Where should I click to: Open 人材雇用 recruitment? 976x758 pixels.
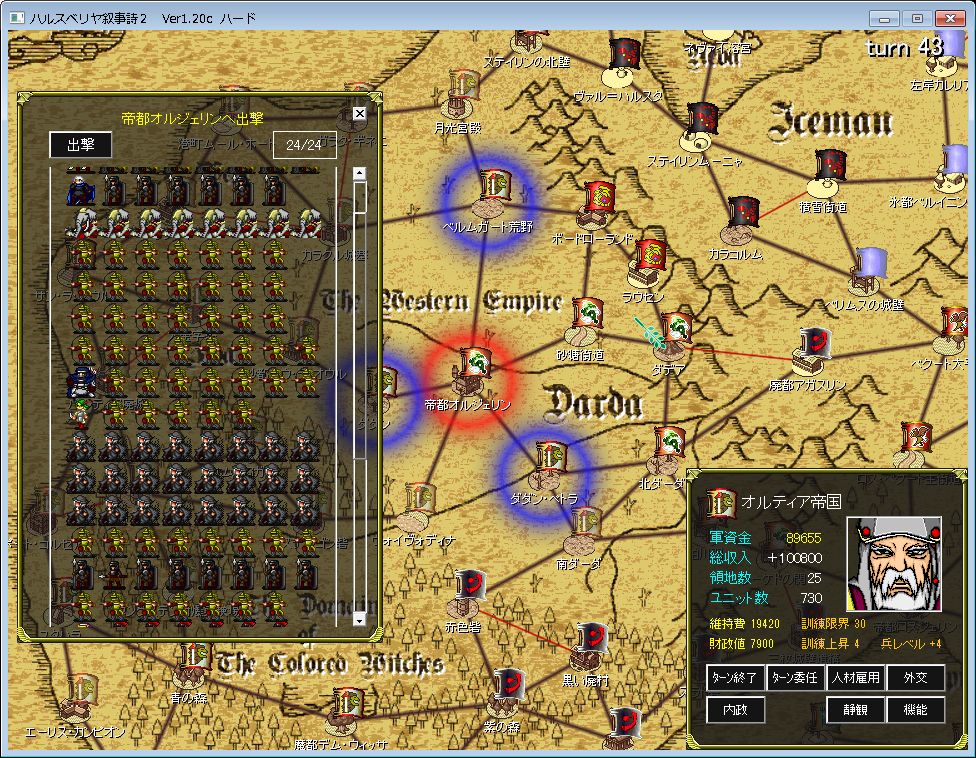[855, 677]
